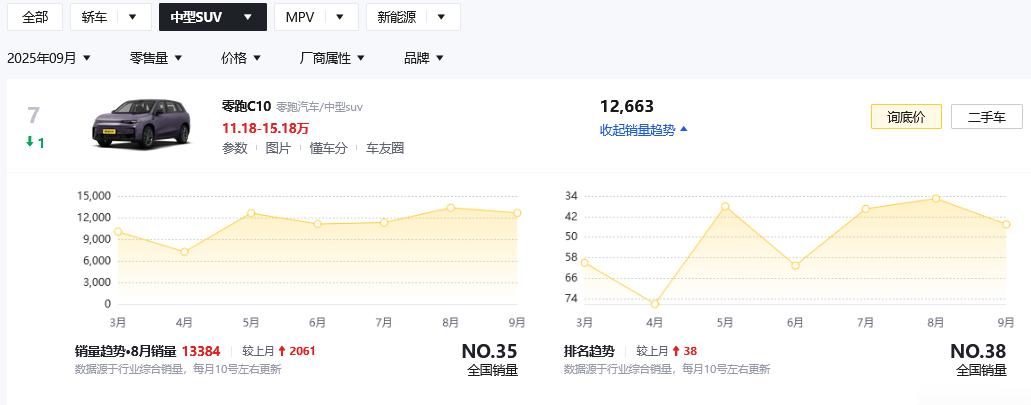Click the 11.18-15.18万 price text

[266, 128]
